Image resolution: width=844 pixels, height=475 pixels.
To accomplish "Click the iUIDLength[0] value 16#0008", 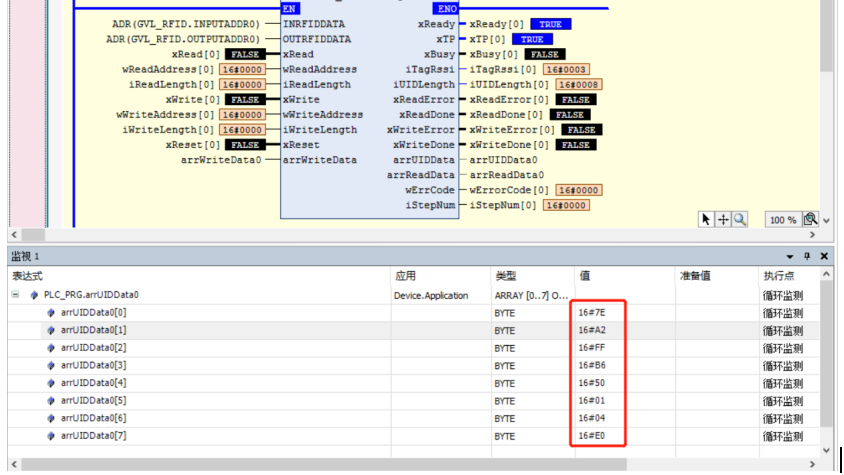I will click(569, 85).
